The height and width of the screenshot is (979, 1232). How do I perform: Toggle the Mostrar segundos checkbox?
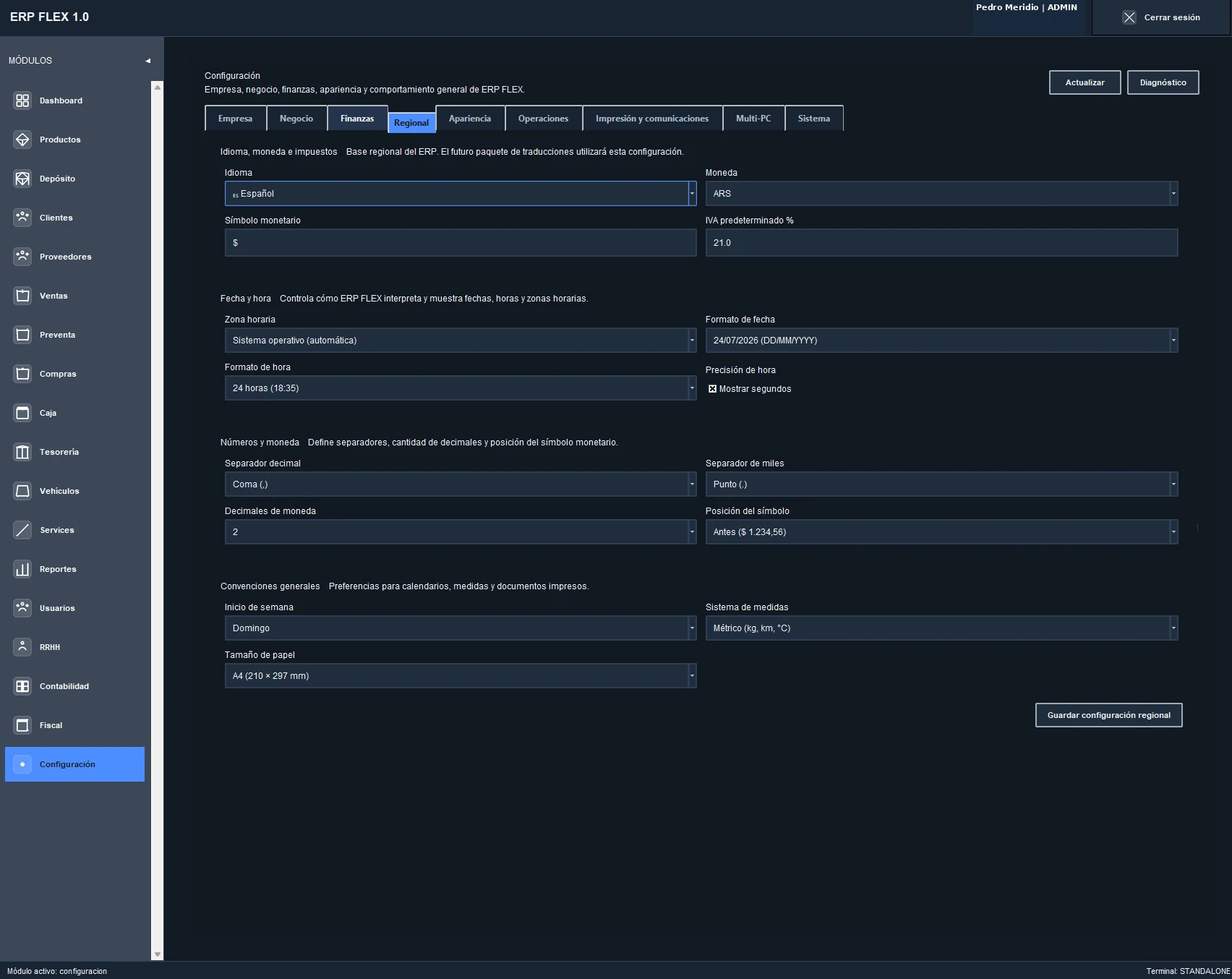pyautogui.click(x=712, y=389)
